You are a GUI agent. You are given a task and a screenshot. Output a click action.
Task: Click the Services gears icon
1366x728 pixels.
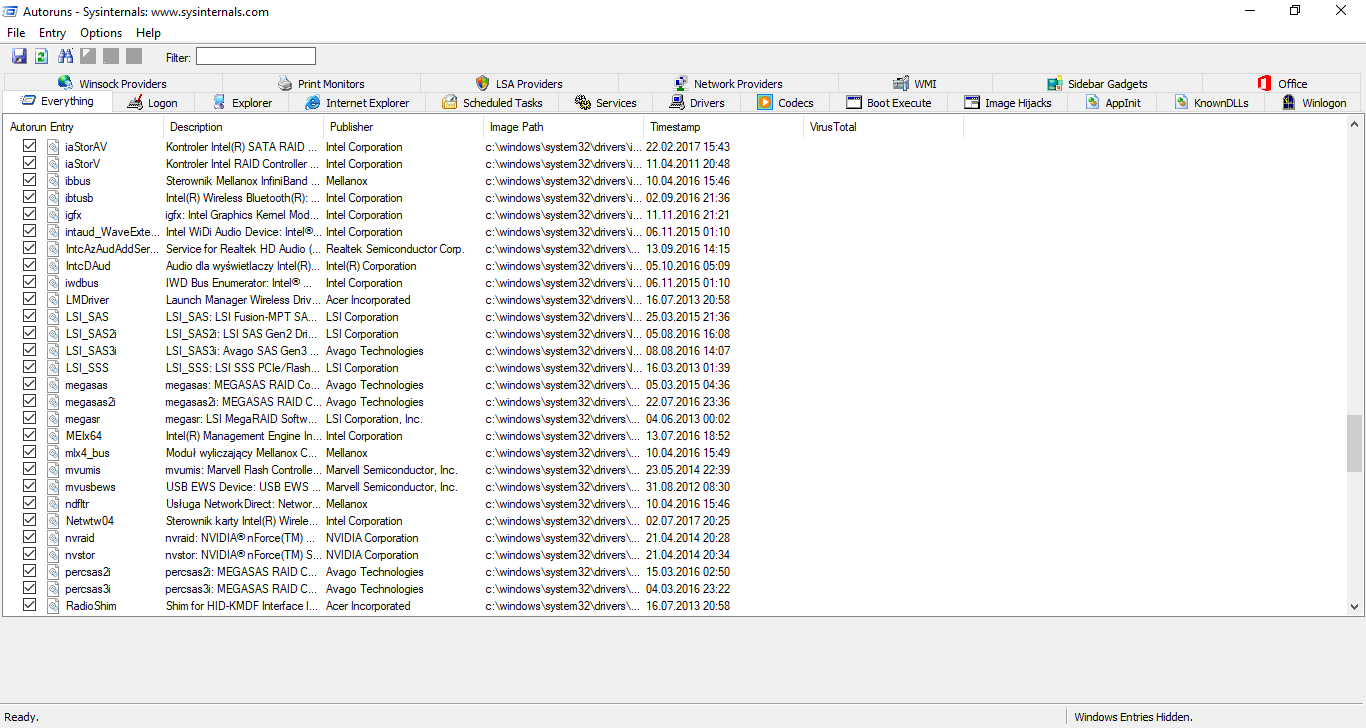pos(583,102)
